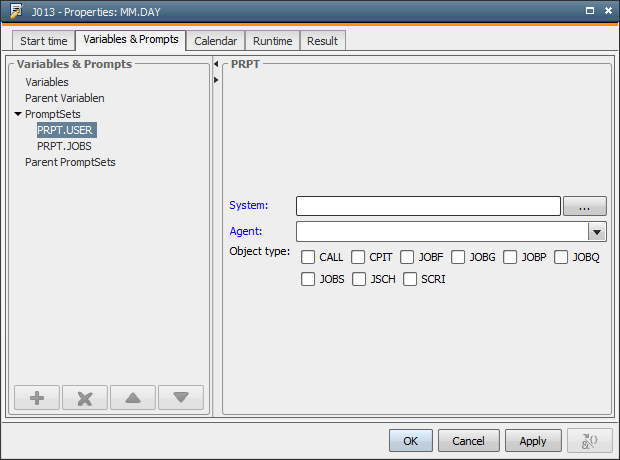The height and width of the screenshot is (460, 620).
Task: Click the window icon in title bar
Action: (13, 12)
